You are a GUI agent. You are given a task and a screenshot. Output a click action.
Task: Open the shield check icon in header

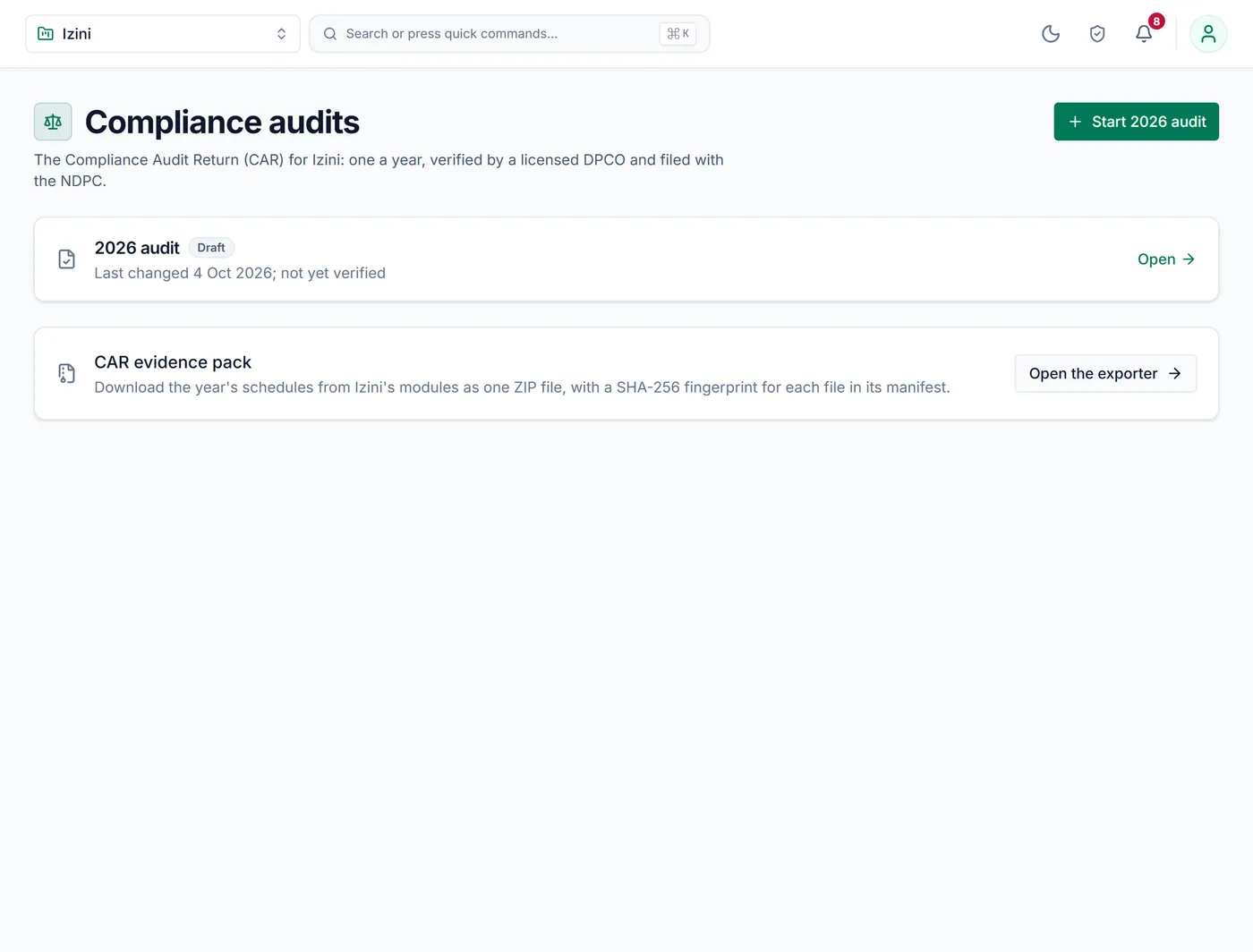[x=1097, y=34]
